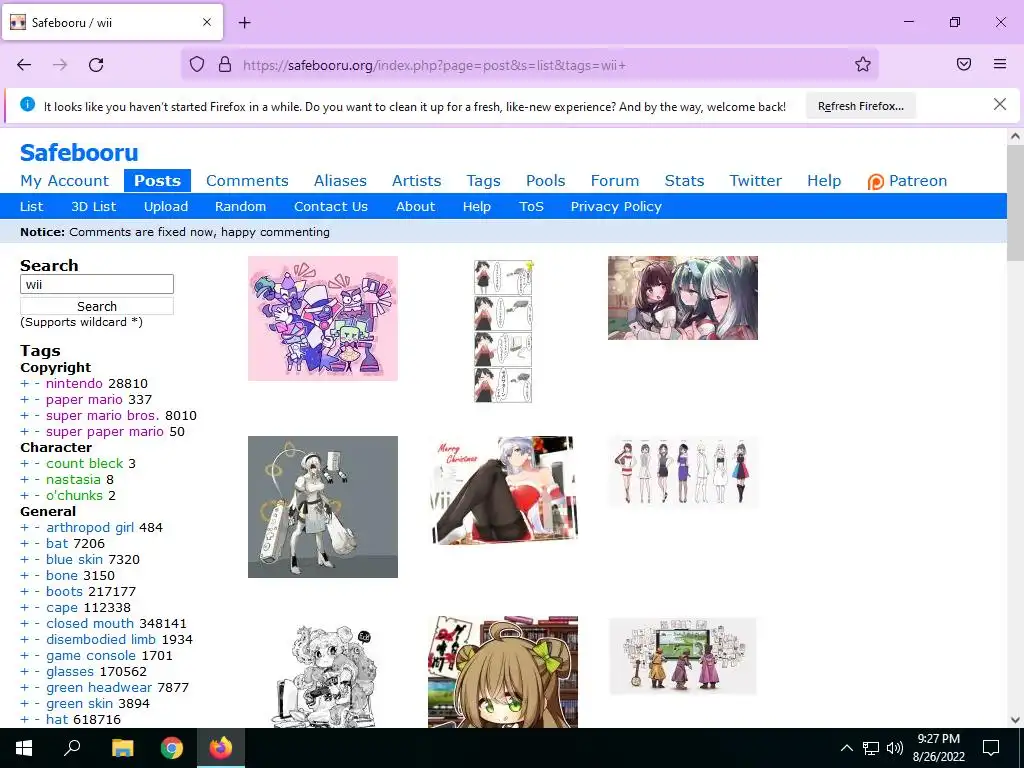Launch Google Chrome from taskbar

click(x=172, y=748)
